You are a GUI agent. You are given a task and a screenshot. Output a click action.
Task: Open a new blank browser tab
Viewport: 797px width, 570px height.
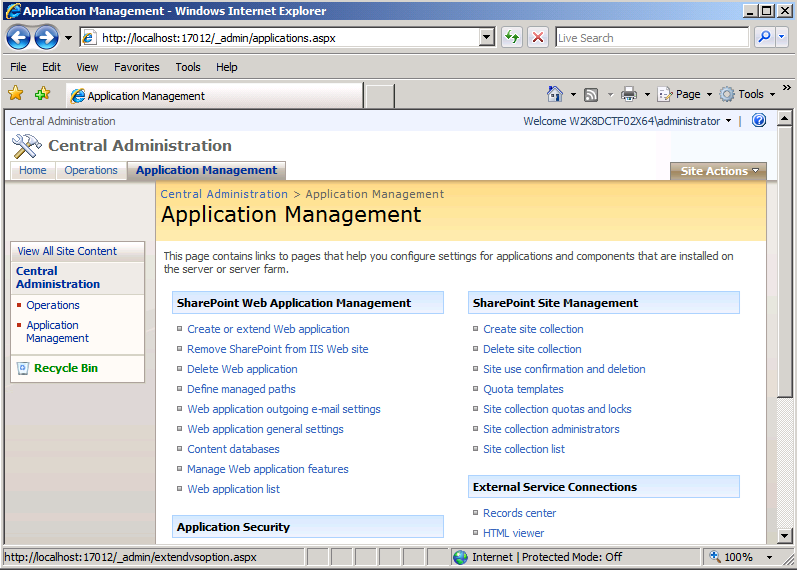tap(379, 96)
